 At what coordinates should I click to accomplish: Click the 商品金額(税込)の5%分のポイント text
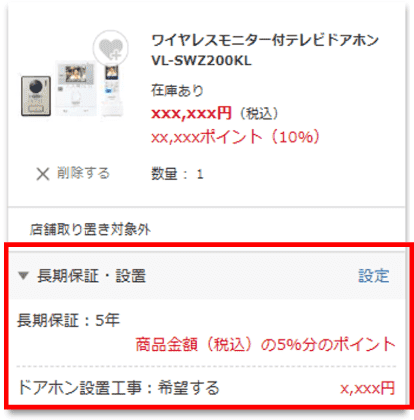tap(266, 344)
